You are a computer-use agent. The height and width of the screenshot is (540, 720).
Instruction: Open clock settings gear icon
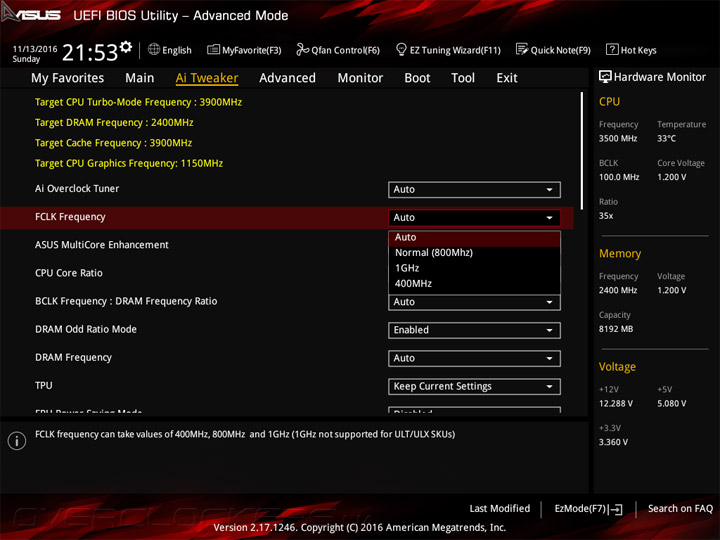point(126,46)
